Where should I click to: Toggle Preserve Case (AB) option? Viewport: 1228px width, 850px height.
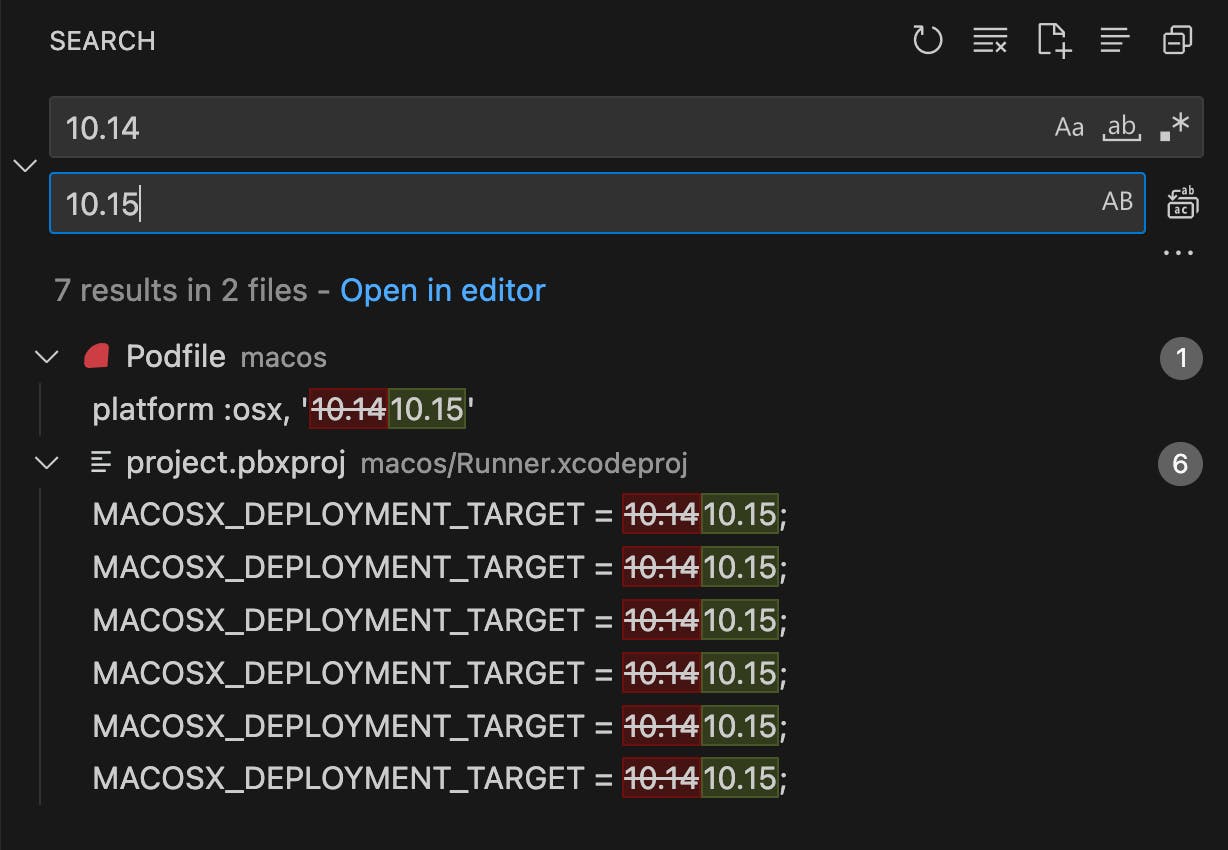(1117, 202)
